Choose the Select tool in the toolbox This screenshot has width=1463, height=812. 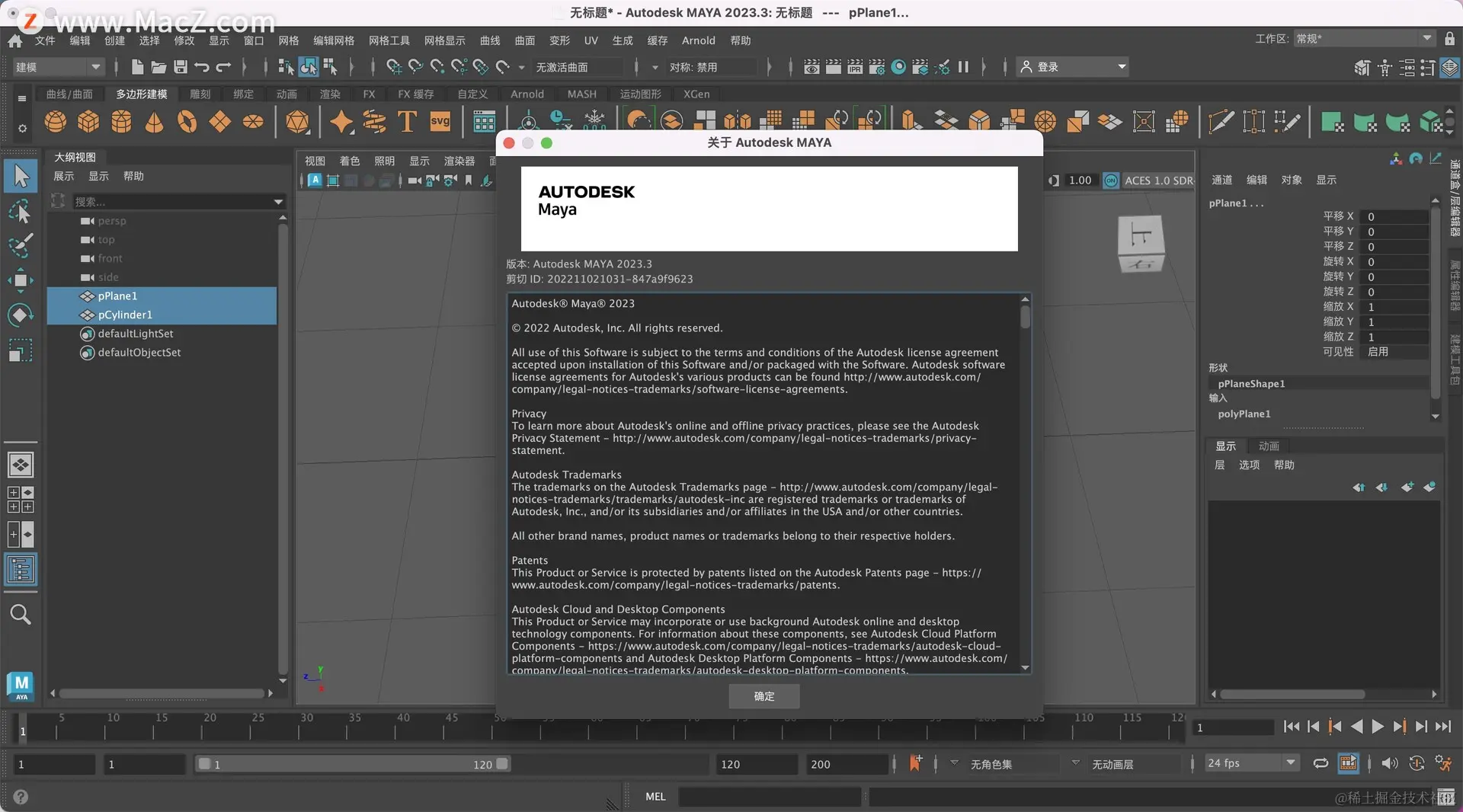point(21,176)
